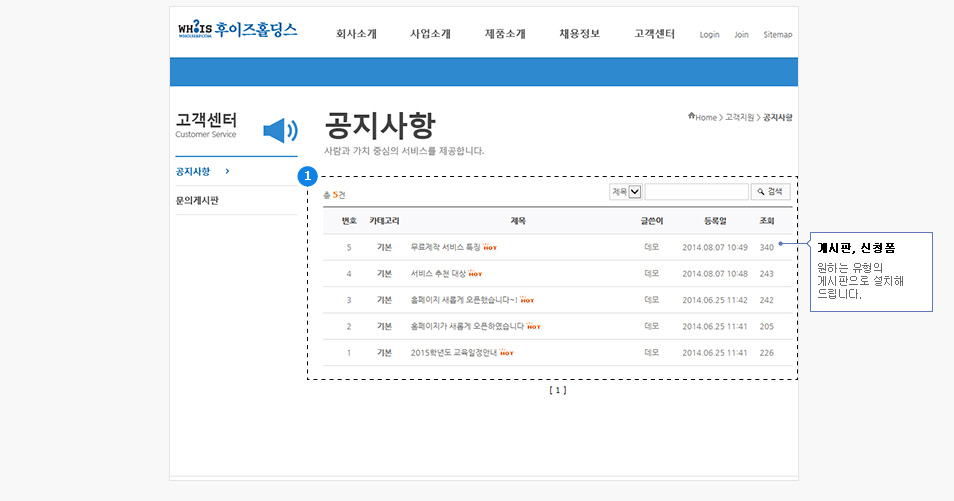954x501 pixels.
Task: Click the blue number 1 badge
Action: [309, 177]
